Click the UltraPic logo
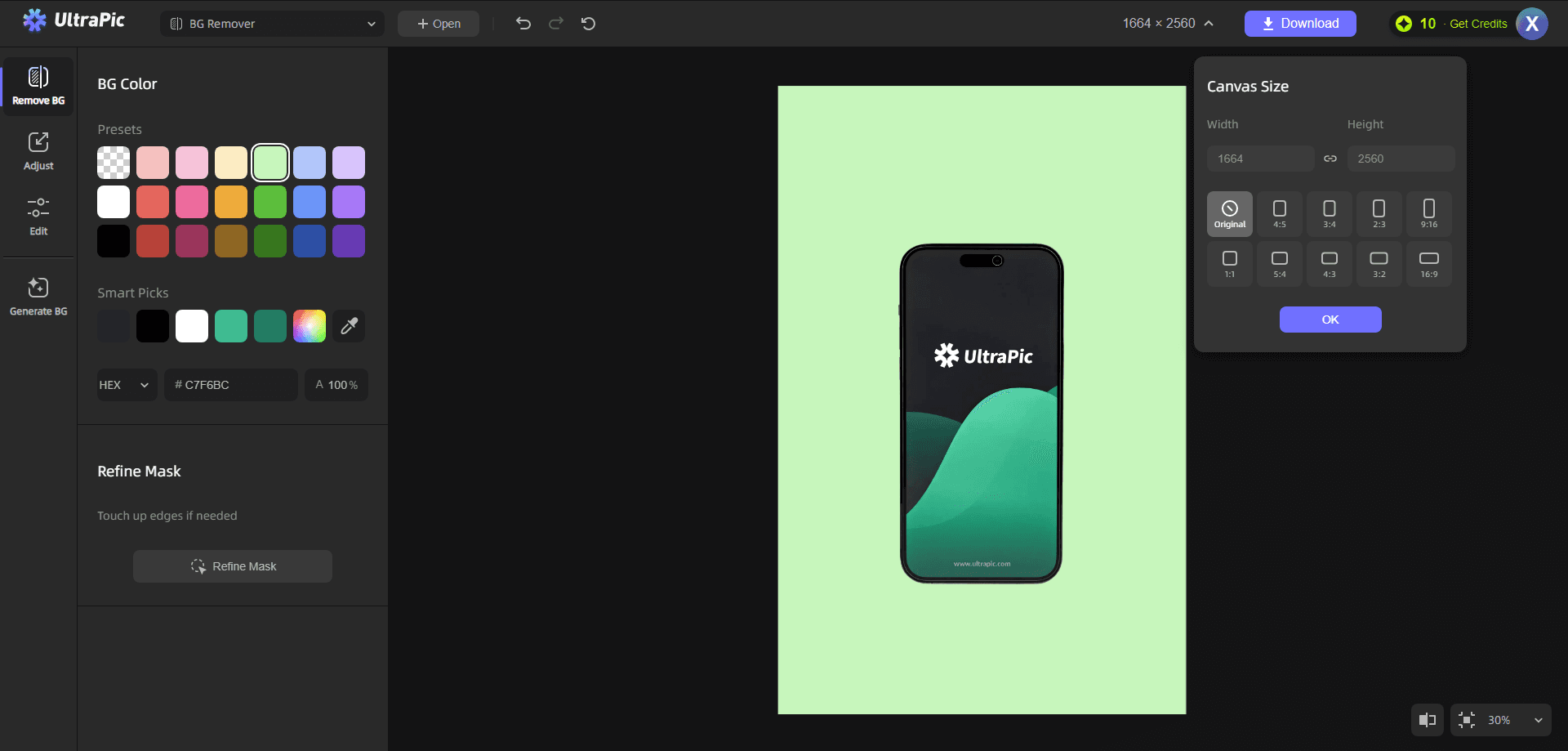Image resolution: width=1568 pixels, height=751 pixels. pyautogui.click(x=73, y=20)
